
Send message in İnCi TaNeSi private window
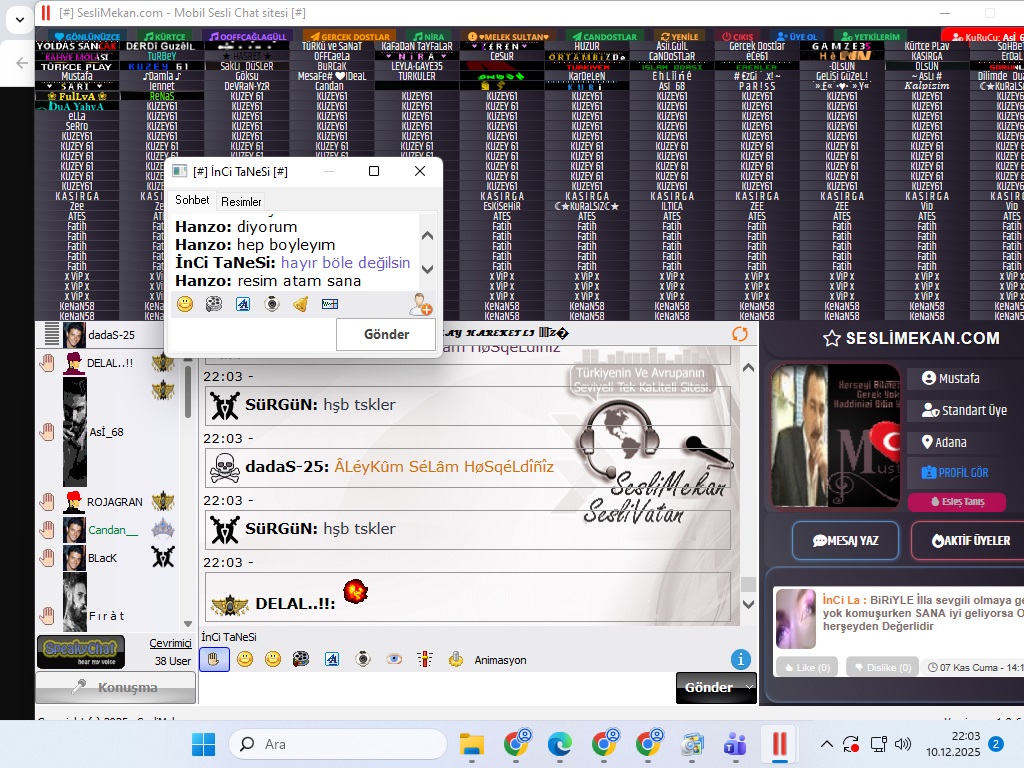(x=386, y=334)
